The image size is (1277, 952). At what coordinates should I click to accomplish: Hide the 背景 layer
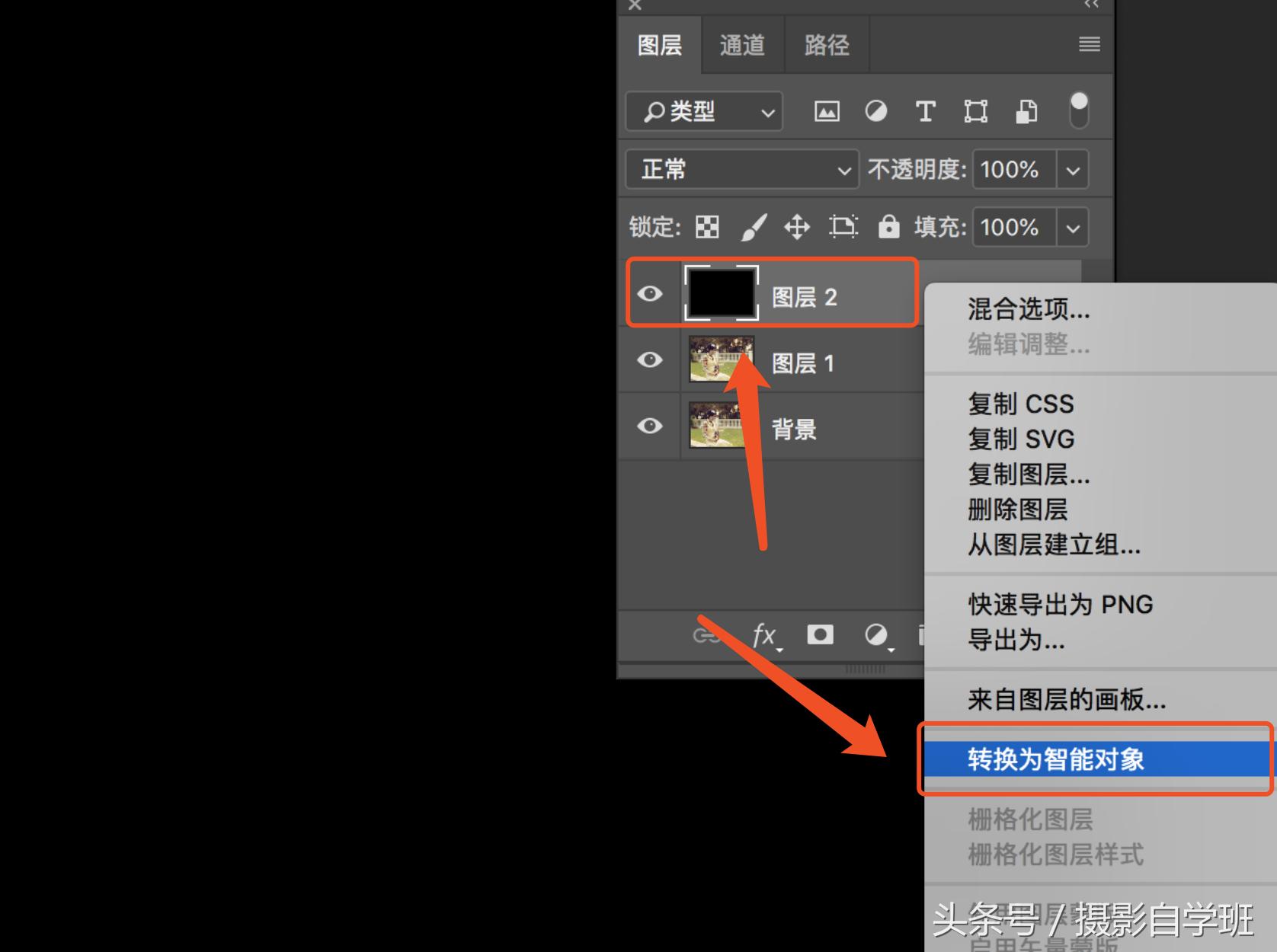[650, 427]
